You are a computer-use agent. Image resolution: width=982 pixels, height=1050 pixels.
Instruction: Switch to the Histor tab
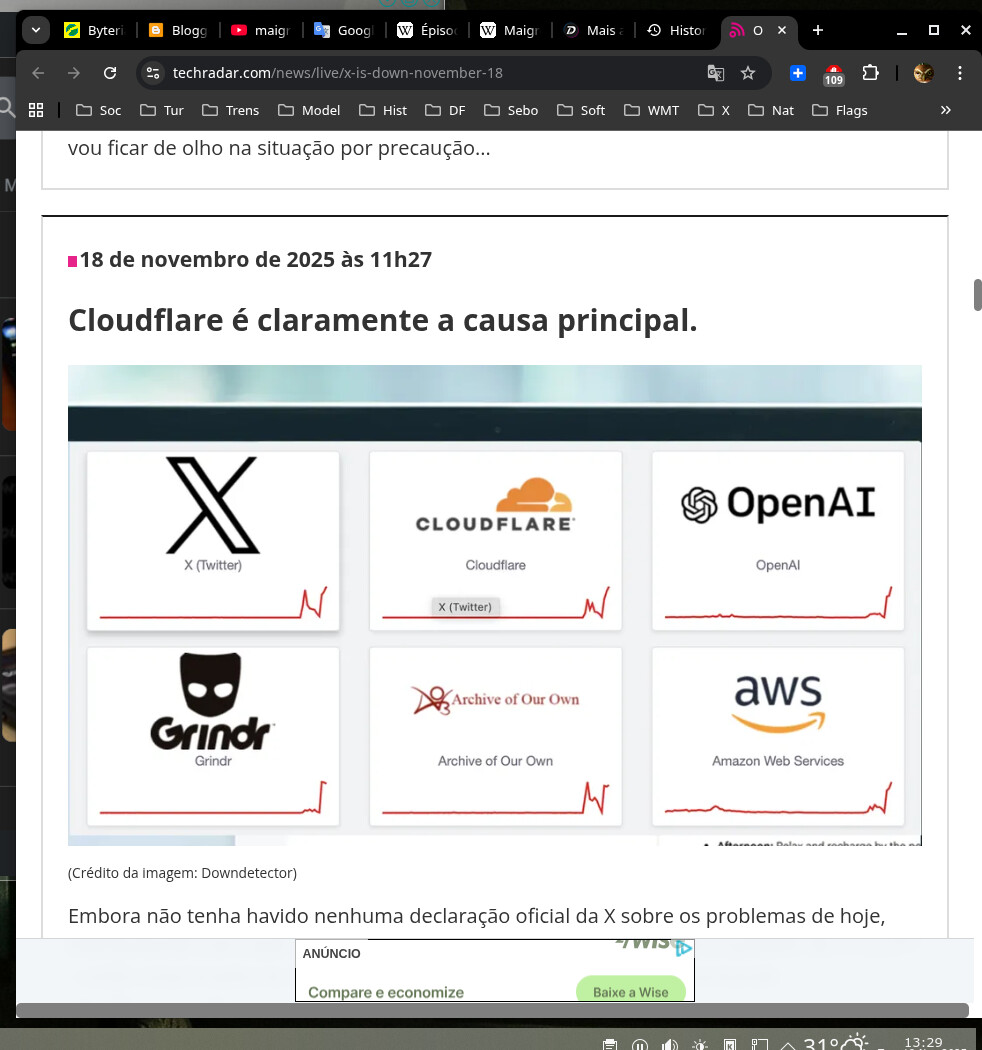(677, 30)
